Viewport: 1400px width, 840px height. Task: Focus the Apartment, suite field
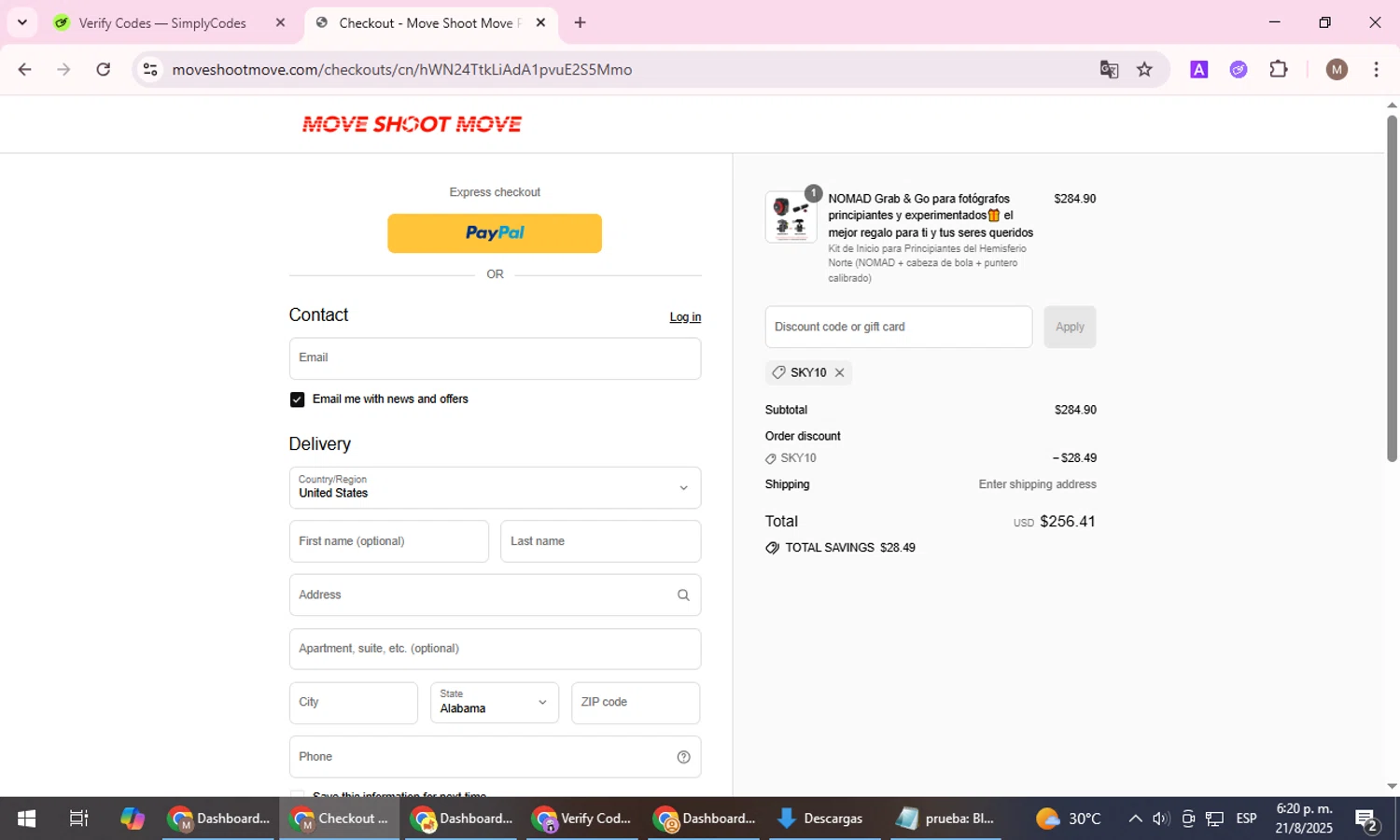[x=495, y=649]
